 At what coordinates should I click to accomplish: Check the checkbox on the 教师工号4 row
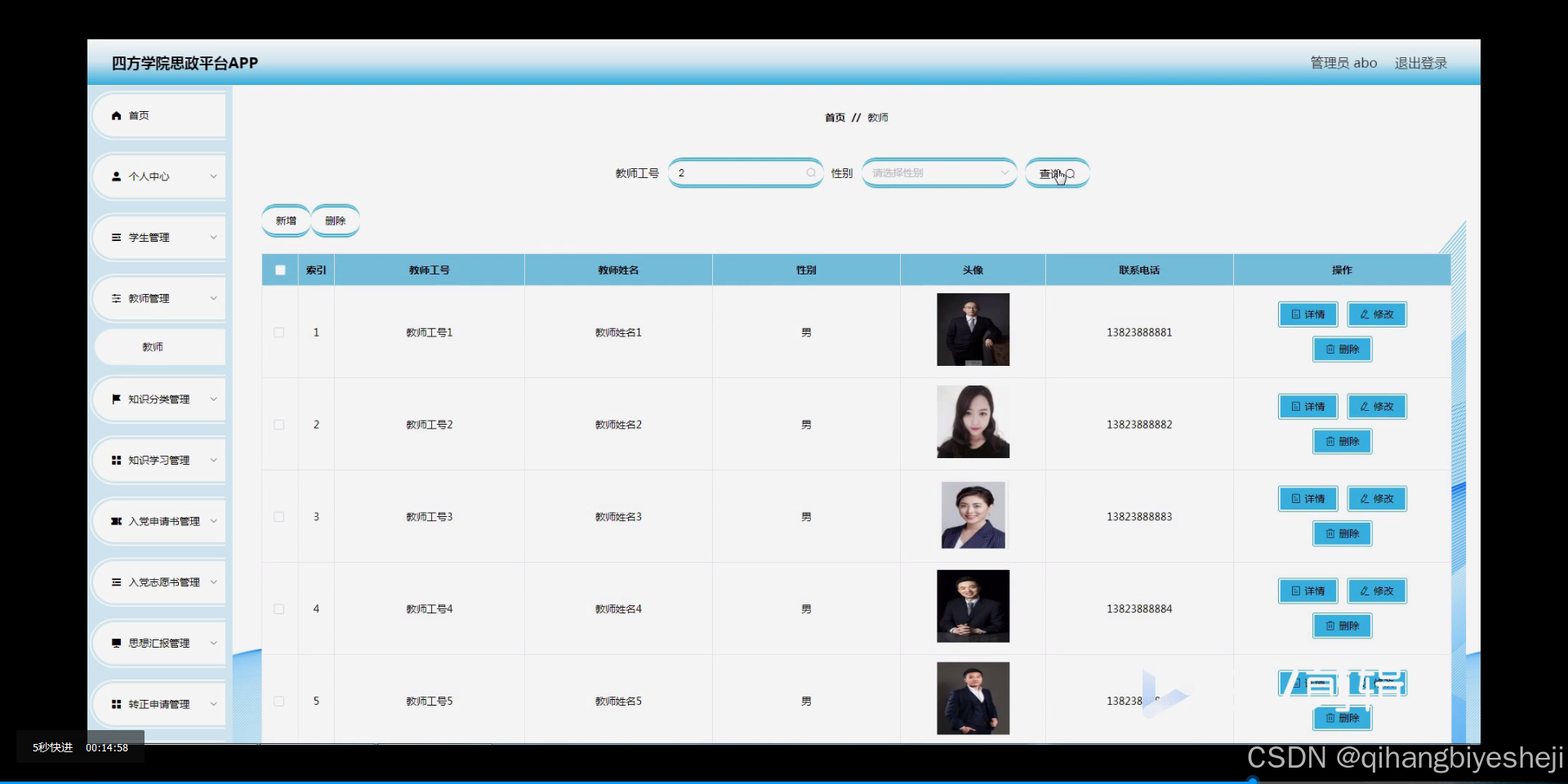pos(278,609)
